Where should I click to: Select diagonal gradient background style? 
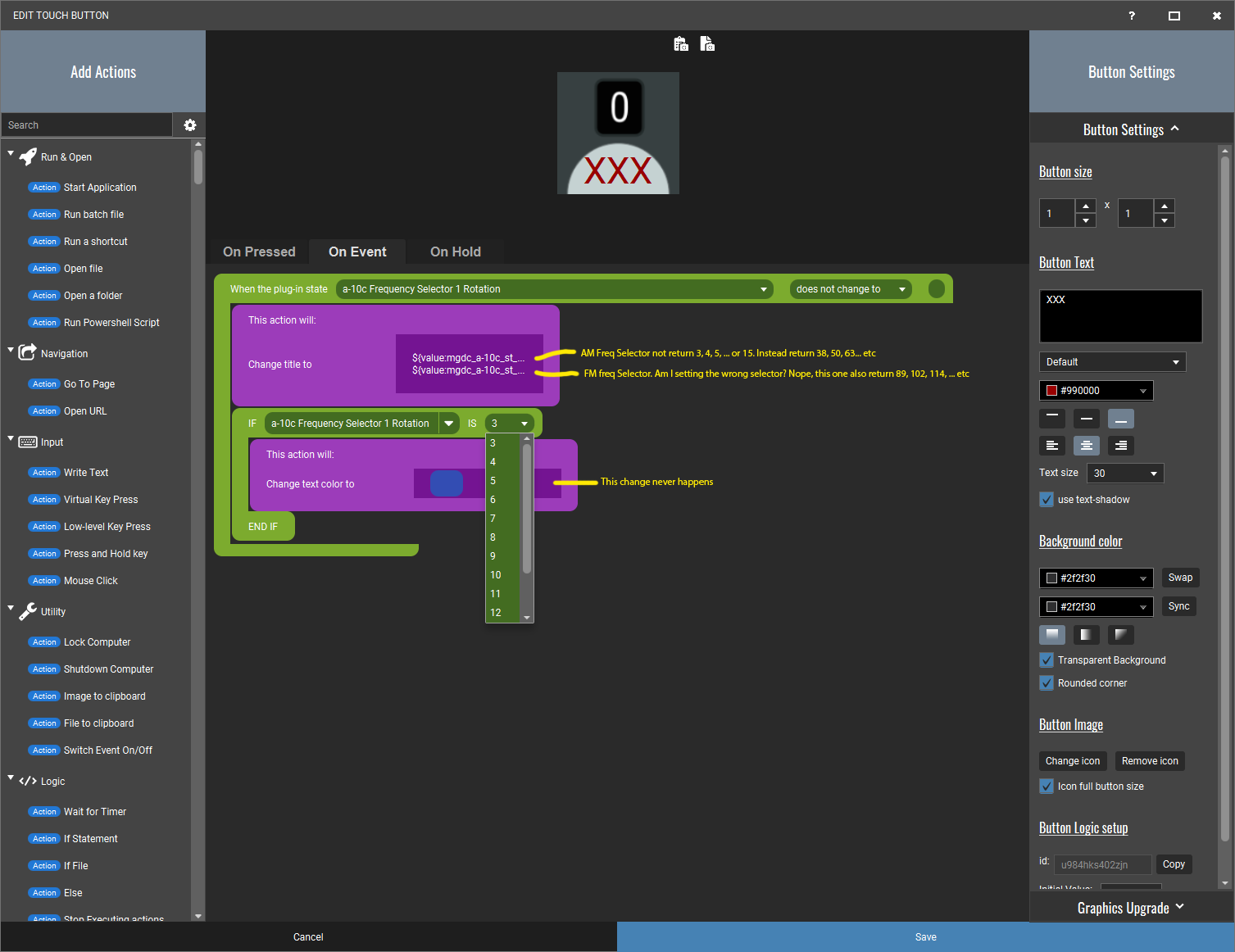(x=1121, y=634)
